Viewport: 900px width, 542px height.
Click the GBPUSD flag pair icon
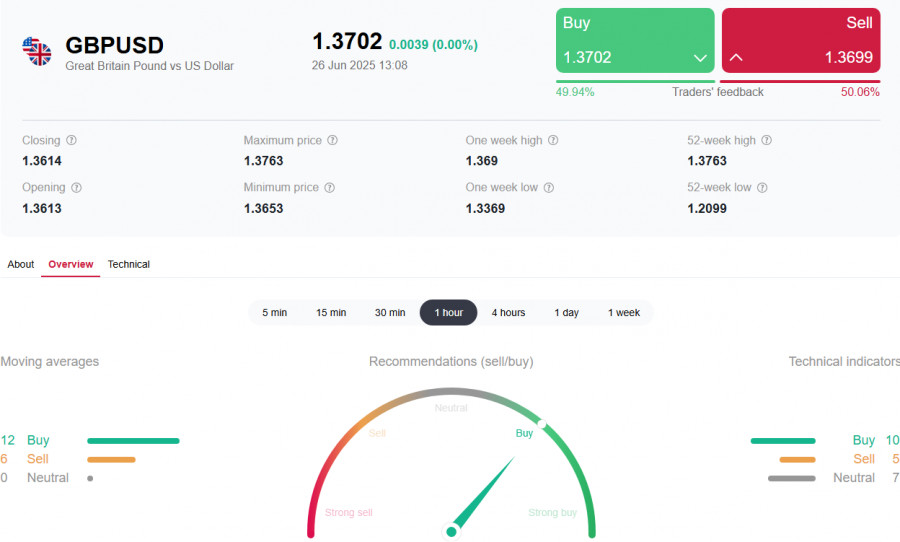(37, 51)
